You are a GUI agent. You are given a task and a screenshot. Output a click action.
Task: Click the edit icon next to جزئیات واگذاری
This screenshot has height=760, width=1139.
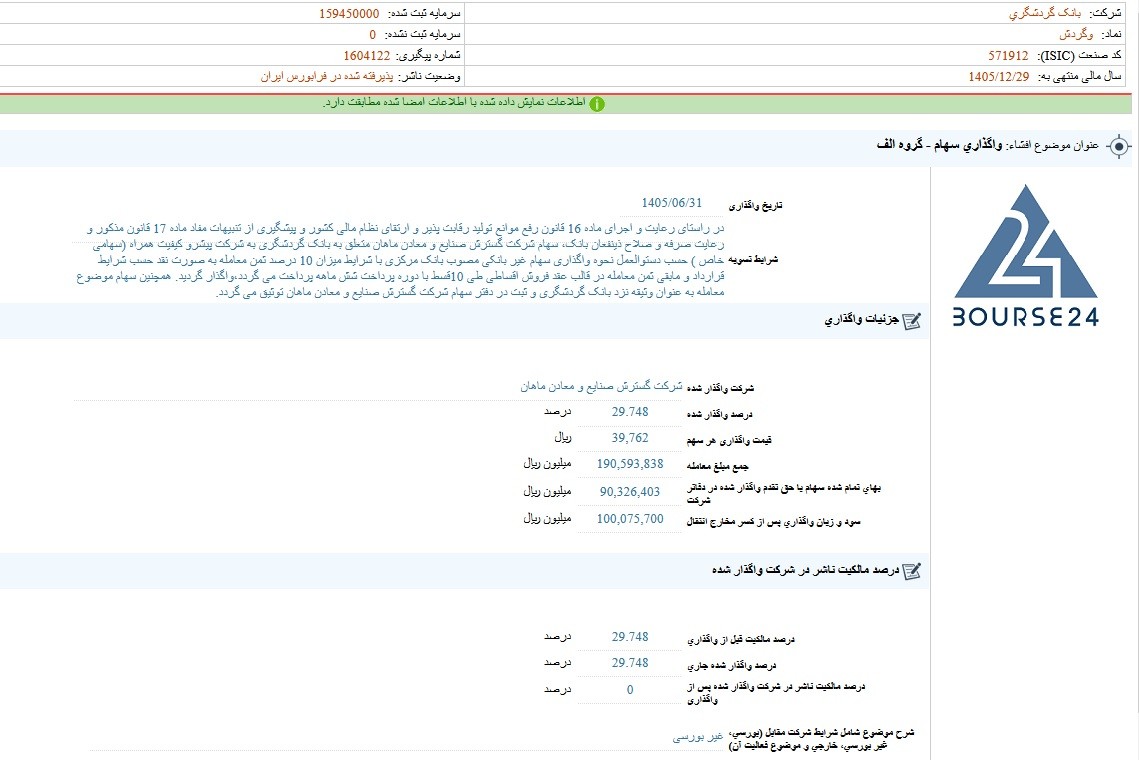pos(912,320)
